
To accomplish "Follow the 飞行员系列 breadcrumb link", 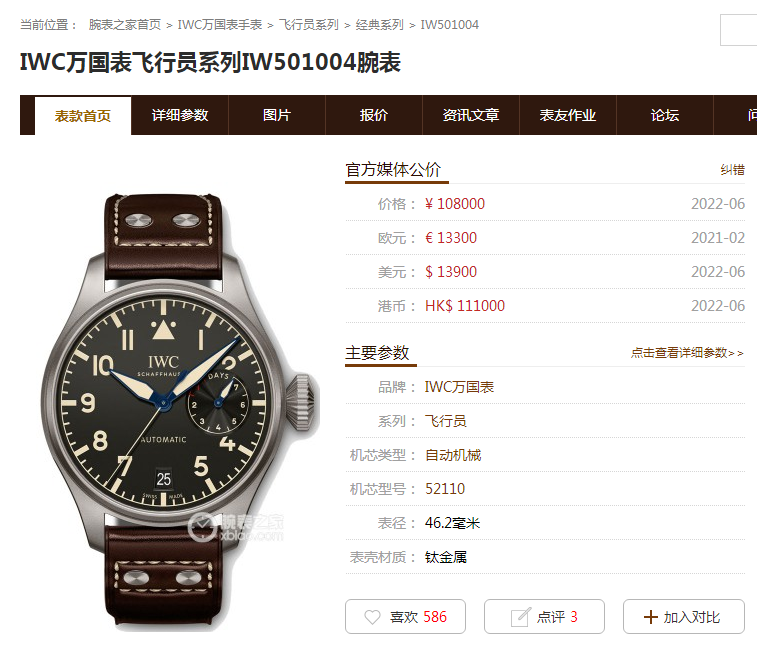I will pos(309,25).
